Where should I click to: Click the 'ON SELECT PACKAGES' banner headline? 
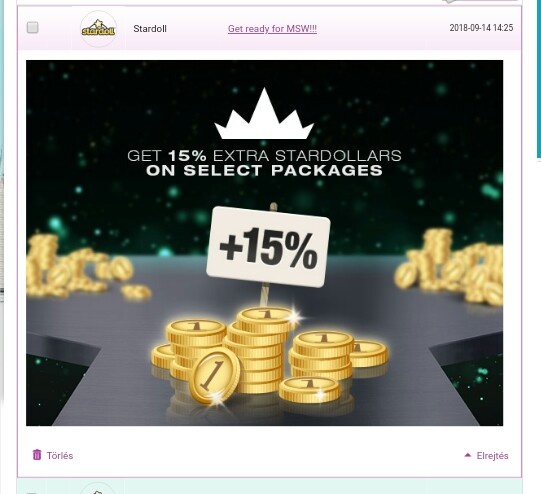tap(264, 170)
